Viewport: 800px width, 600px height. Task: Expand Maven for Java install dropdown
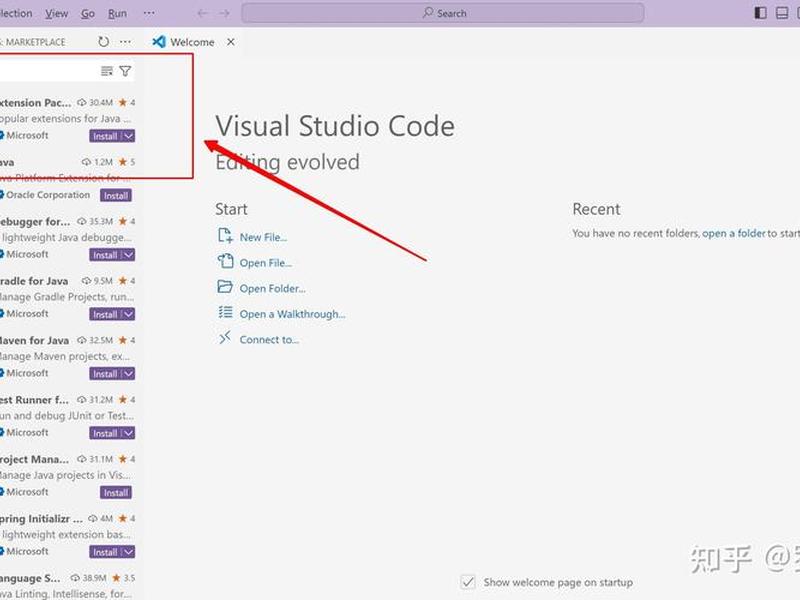(129, 373)
